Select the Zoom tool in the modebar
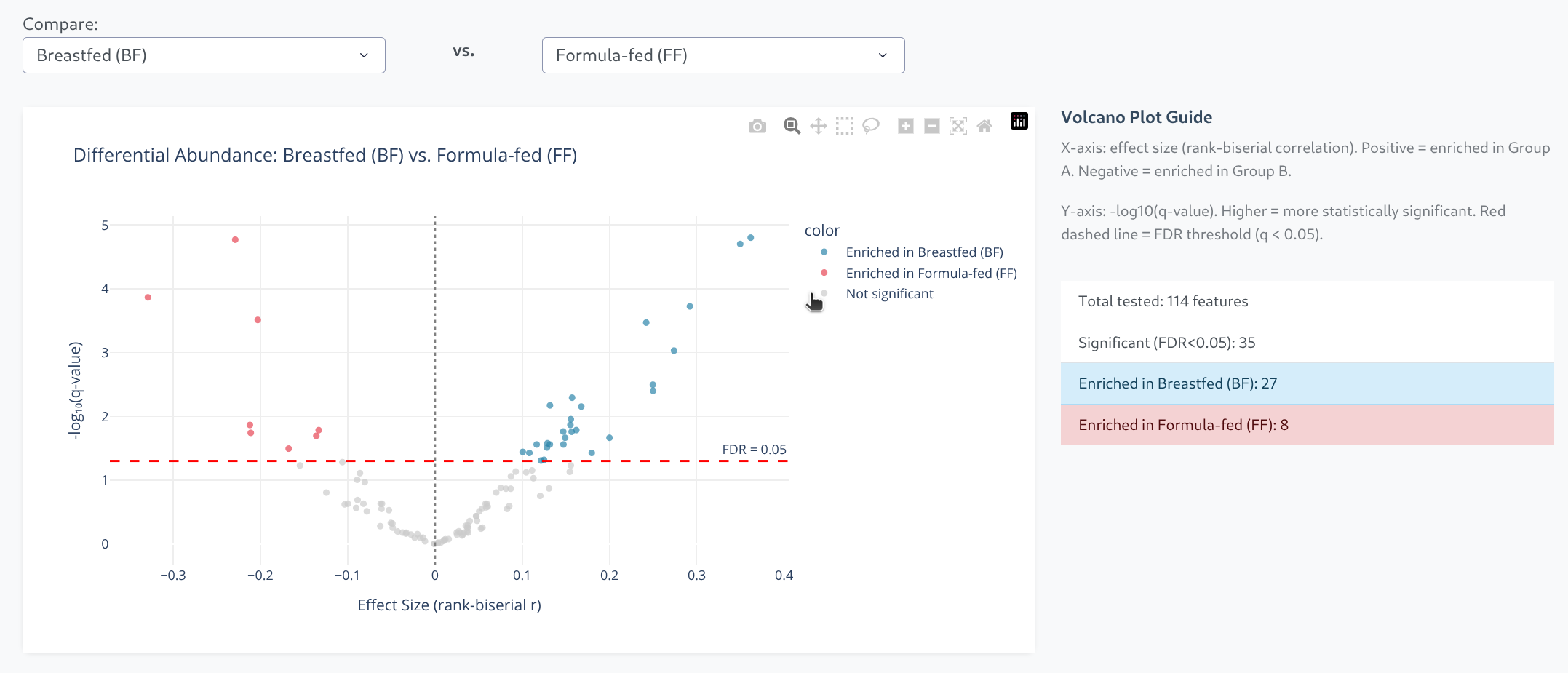Image resolution: width=1568 pixels, height=673 pixels. click(792, 125)
